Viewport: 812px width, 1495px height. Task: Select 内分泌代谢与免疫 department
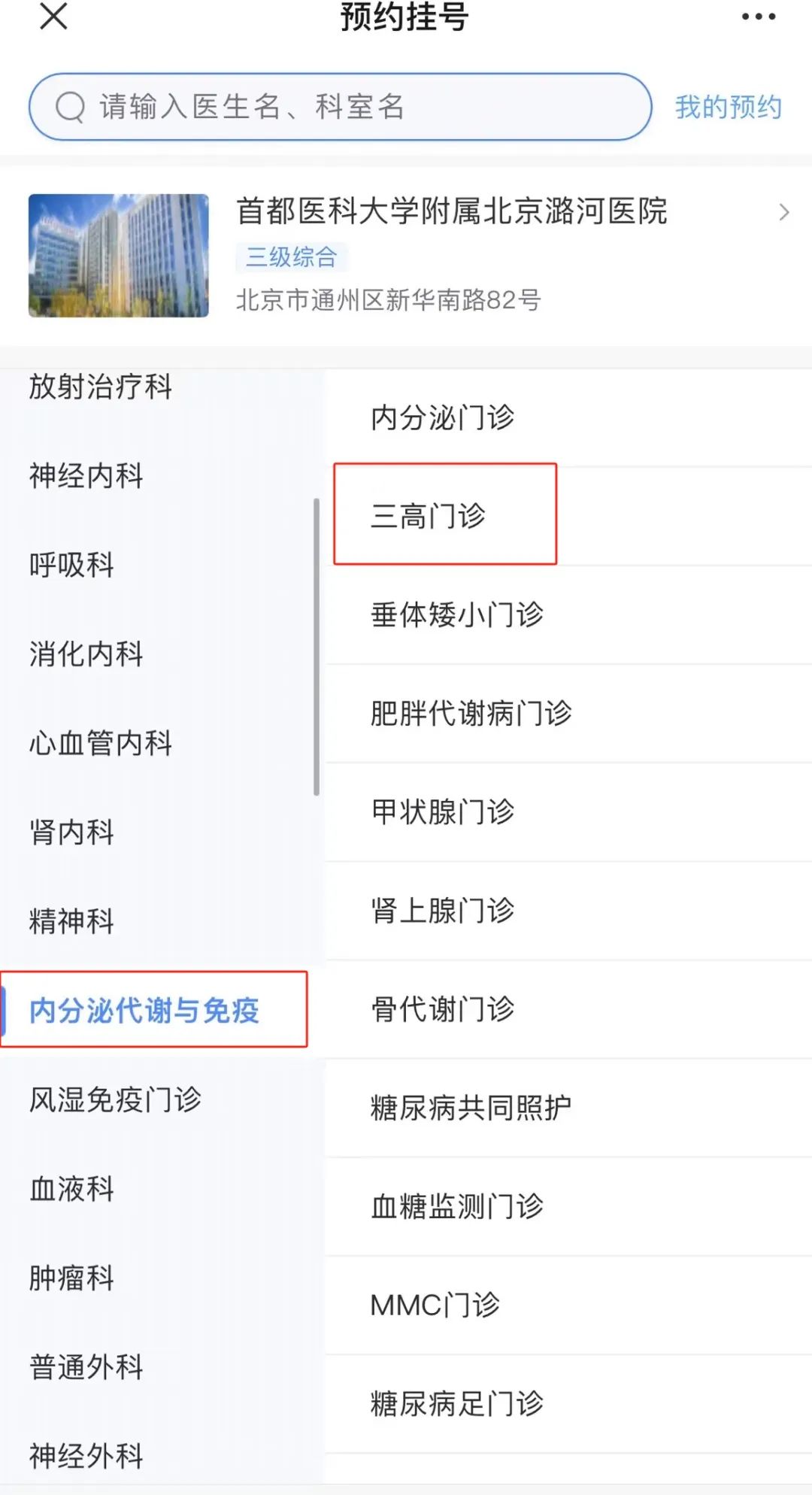pyautogui.click(x=144, y=1010)
